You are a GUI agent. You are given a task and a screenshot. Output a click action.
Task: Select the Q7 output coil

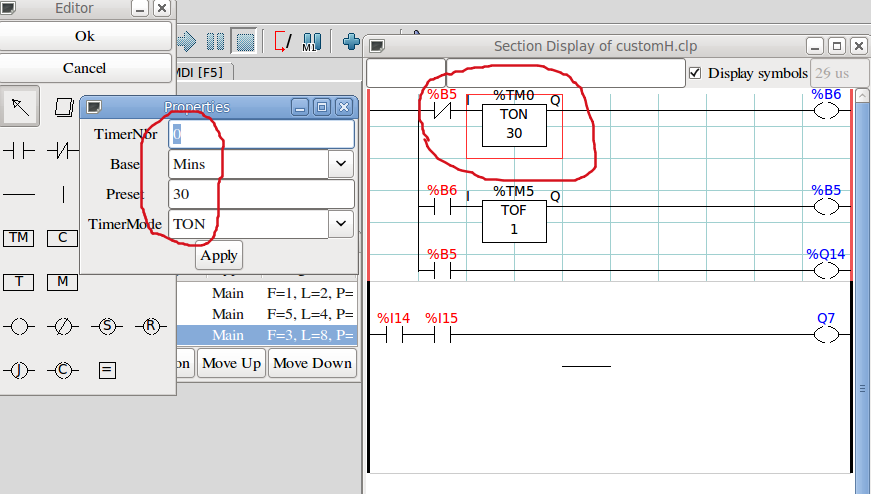point(826,335)
